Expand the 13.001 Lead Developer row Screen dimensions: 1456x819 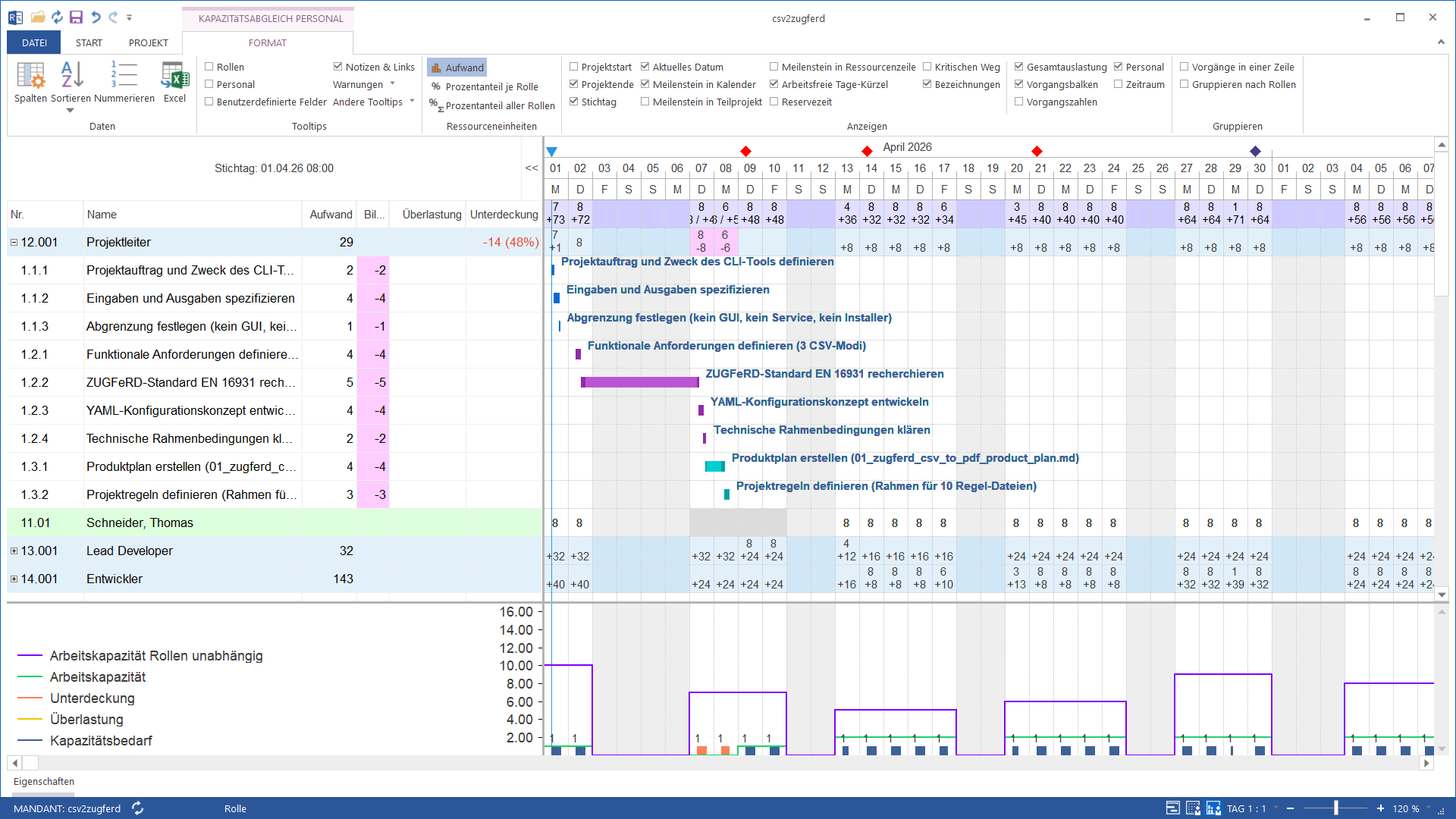[x=14, y=551]
